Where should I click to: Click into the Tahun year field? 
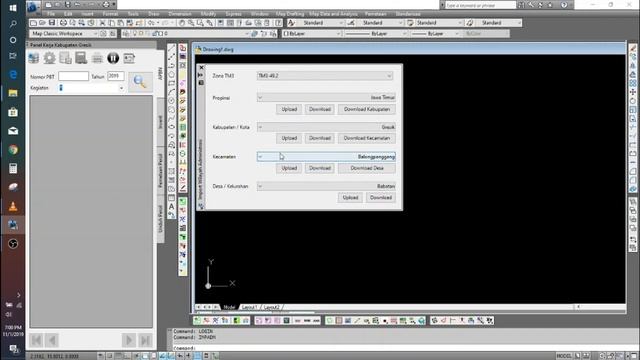116,76
